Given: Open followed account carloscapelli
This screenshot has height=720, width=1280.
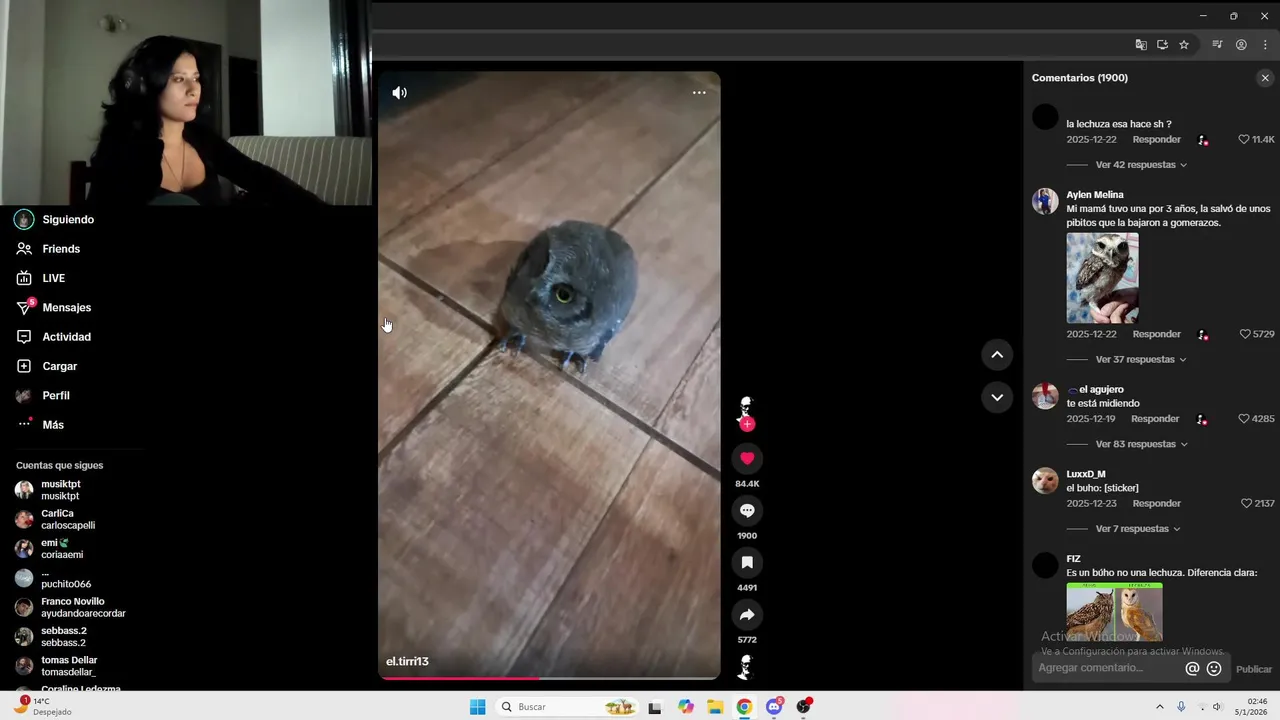Looking at the screenshot, I should [60, 519].
